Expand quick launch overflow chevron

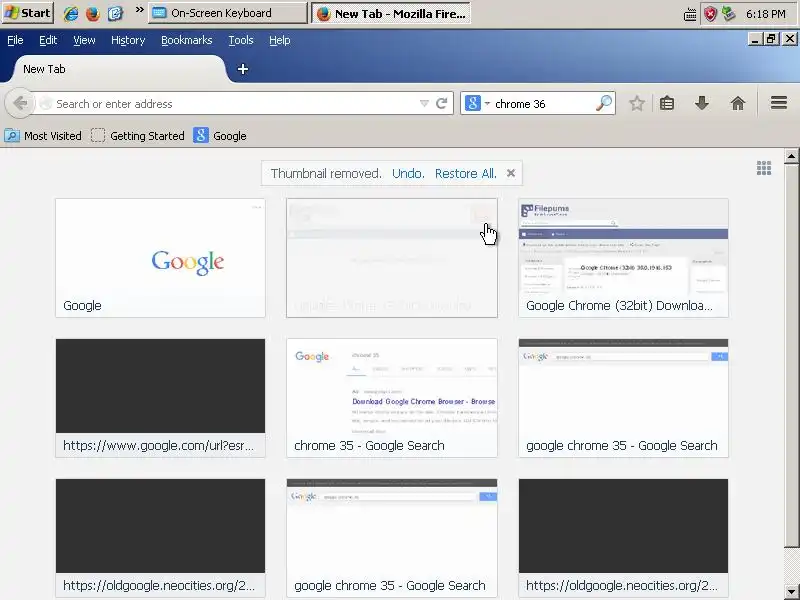[139, 10]
